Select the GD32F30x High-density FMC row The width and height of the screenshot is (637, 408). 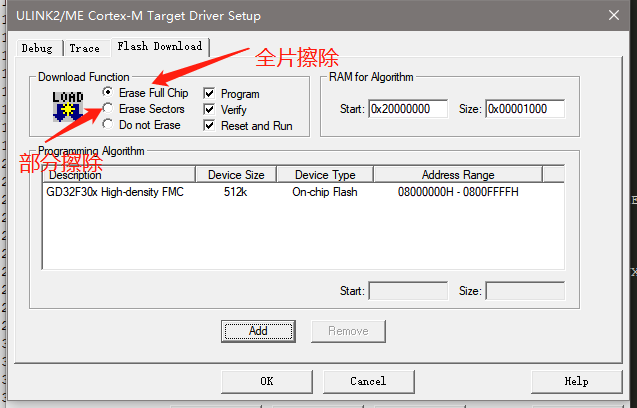tap(303, 192)
